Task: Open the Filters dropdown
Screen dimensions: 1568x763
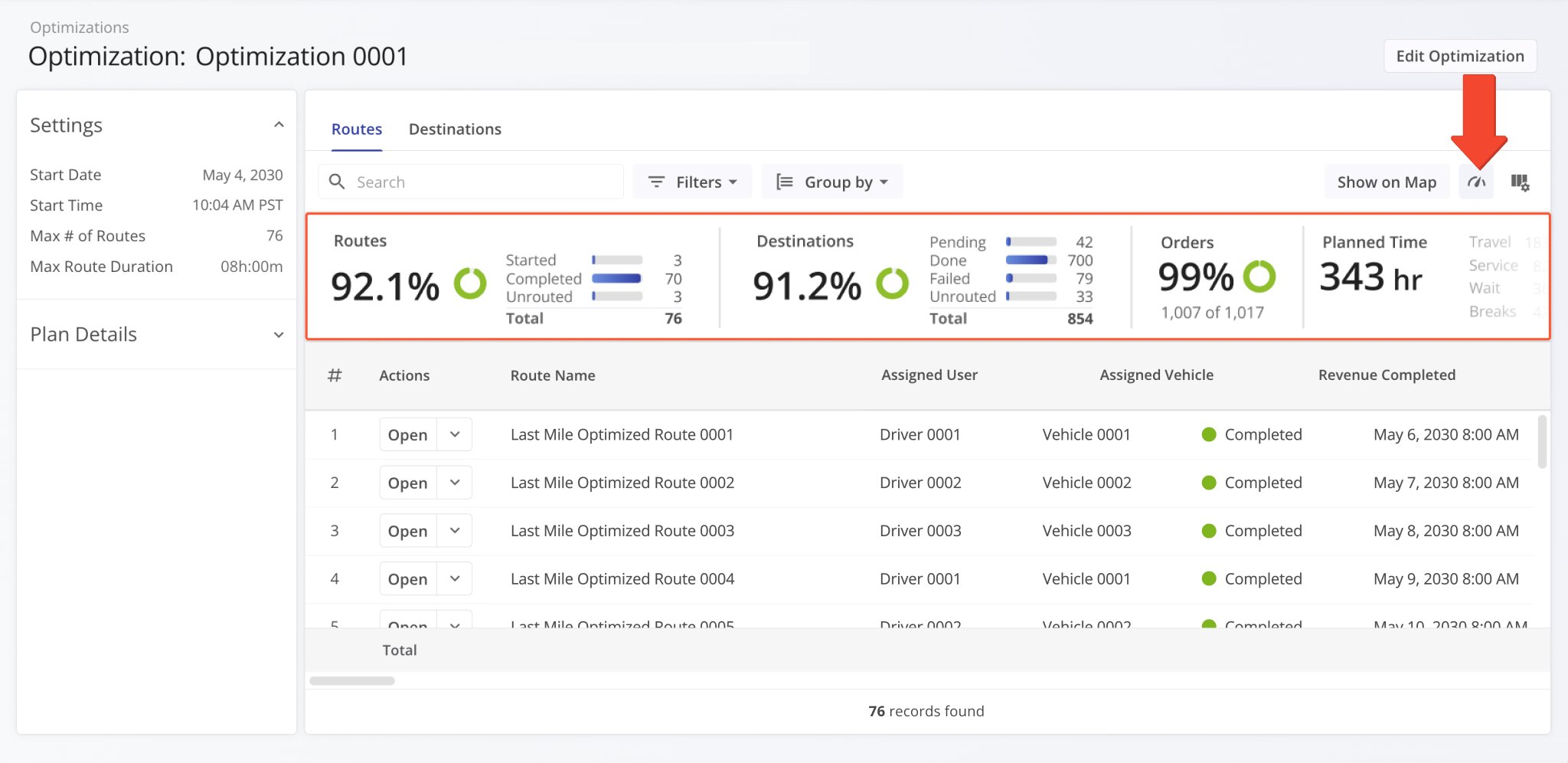Action: click(x=692, y=182)
